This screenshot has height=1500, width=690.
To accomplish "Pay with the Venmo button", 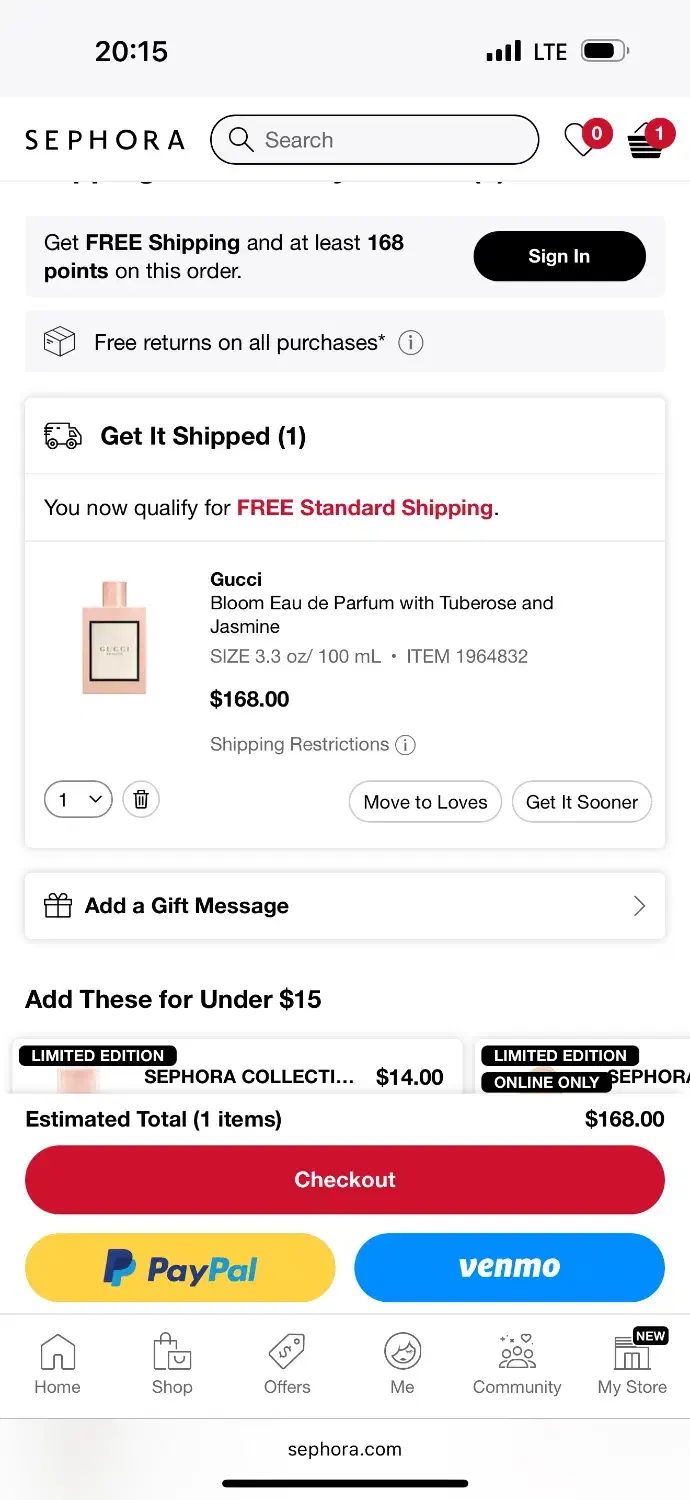I will pos(509,1268).
